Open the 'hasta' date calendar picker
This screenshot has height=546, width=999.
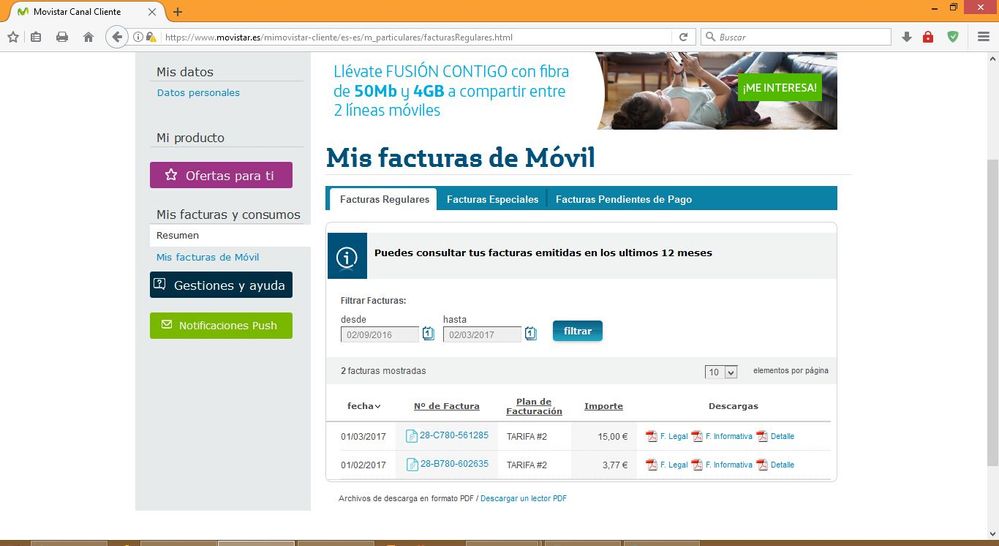coord(531,333)
